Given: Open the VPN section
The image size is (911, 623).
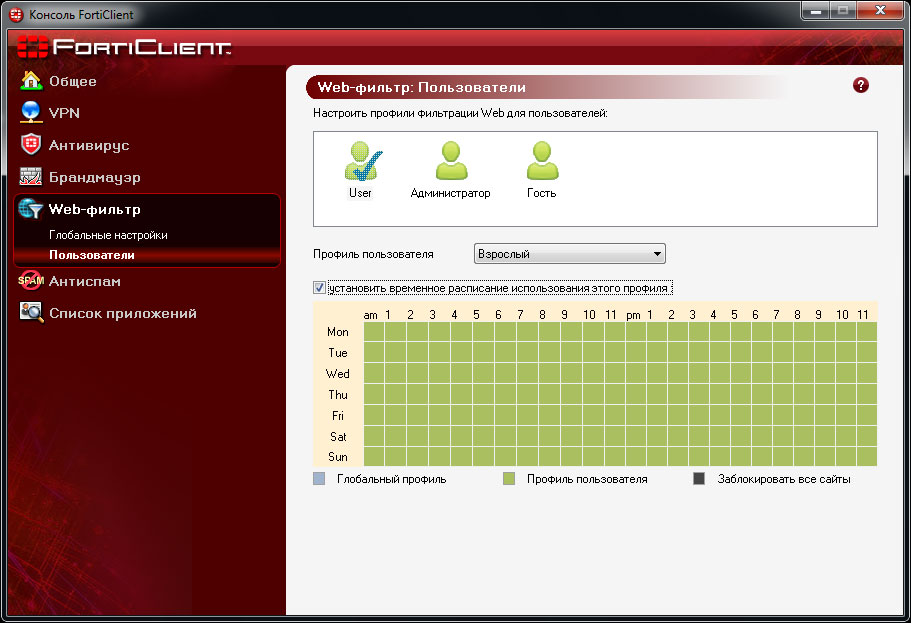Looking at the screenshot, I should tap(64, 113).
